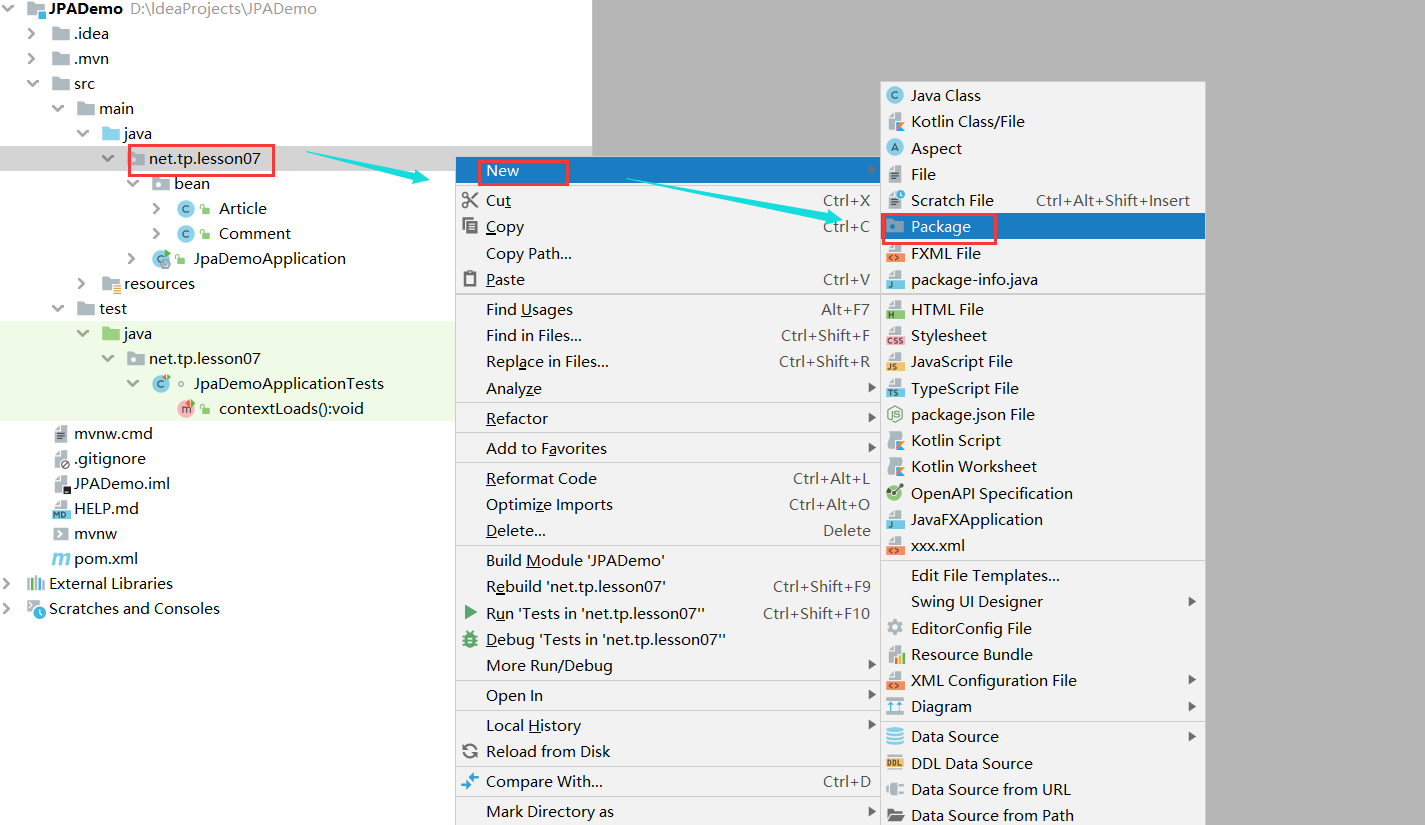Expand the Article class node
Image resolution: width=1425 pixels, height=825 pixels.
coord(157,209)
